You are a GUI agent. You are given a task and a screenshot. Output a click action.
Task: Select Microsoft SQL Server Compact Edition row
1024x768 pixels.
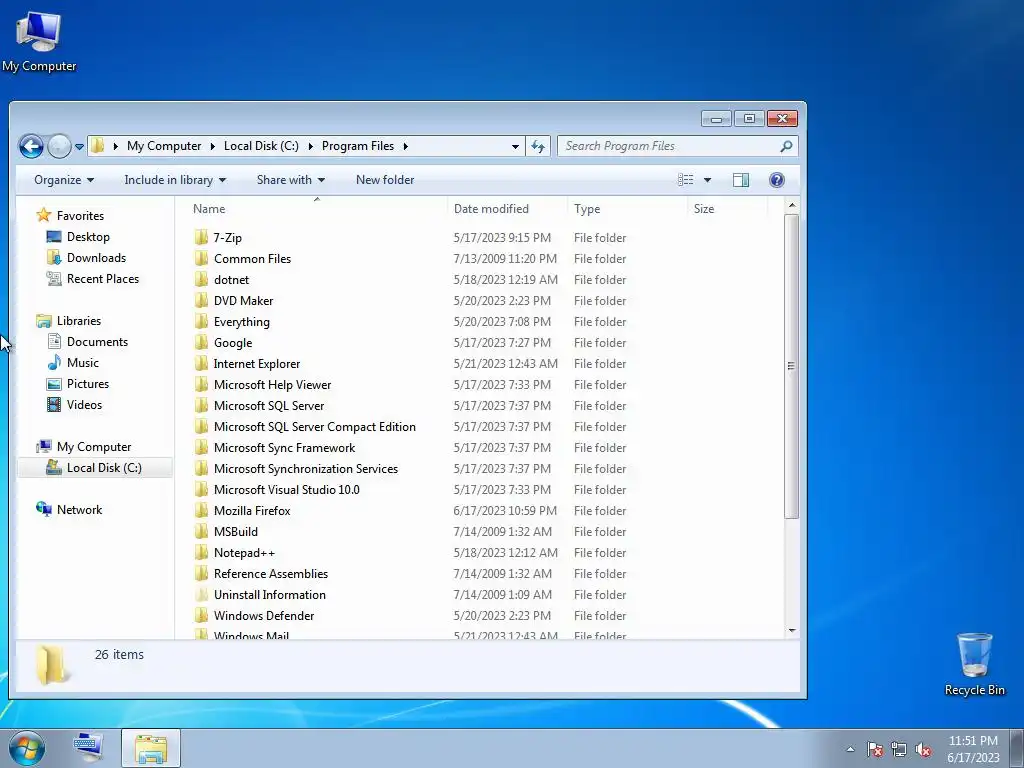click(x=479, y=426)
